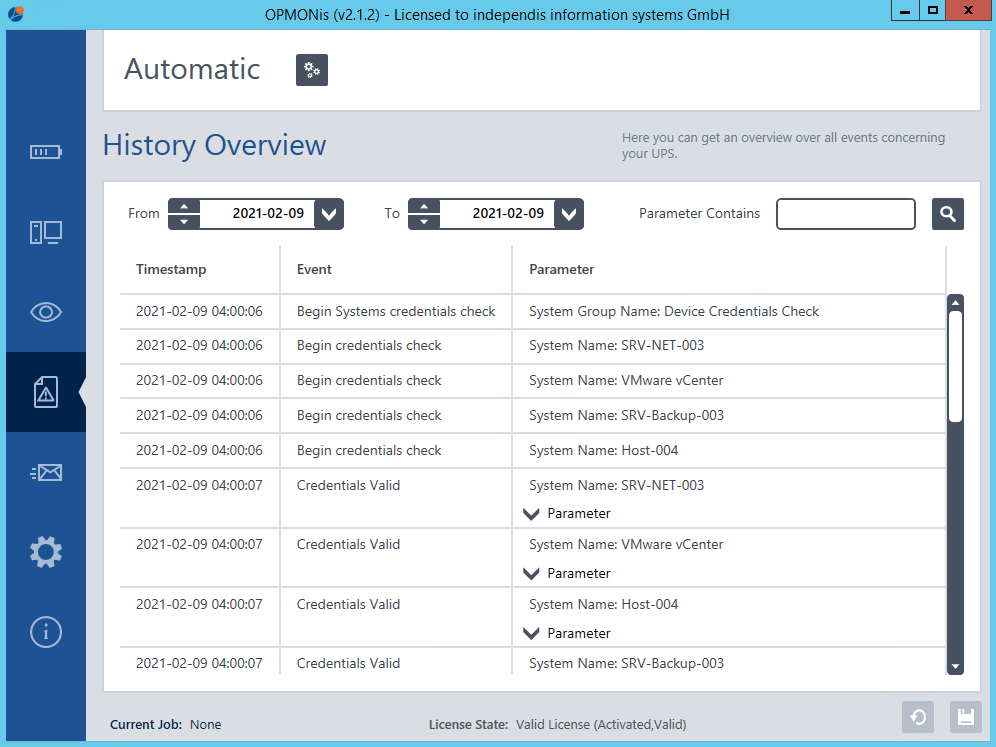Open the history alert document sidebar section
This screenshot has height=747, width=996.
click(x=46, y=392)
